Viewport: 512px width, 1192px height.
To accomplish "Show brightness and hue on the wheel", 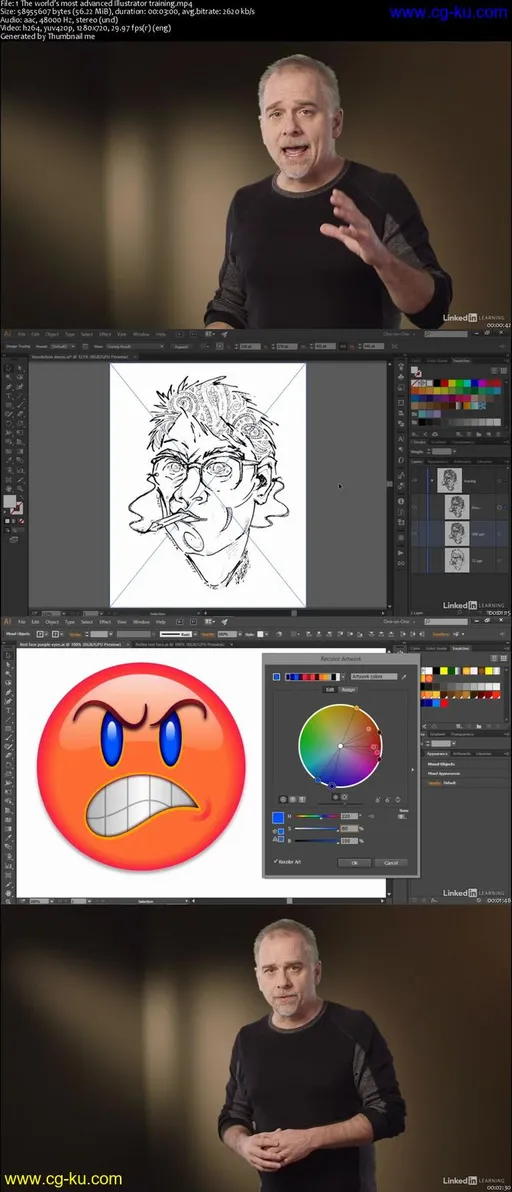I will (345, 797).
